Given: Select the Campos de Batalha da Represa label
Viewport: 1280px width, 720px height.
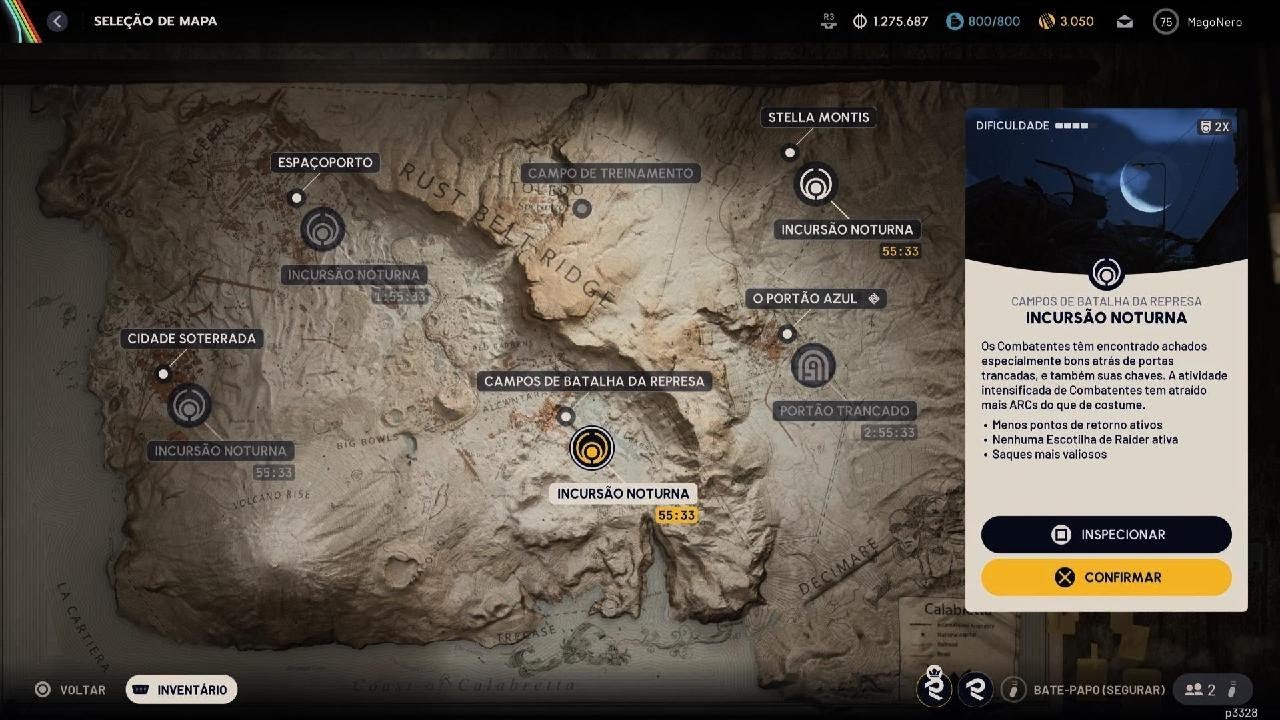Looking at the screenshot, I should pyautogui.click(x=595, y=381).
